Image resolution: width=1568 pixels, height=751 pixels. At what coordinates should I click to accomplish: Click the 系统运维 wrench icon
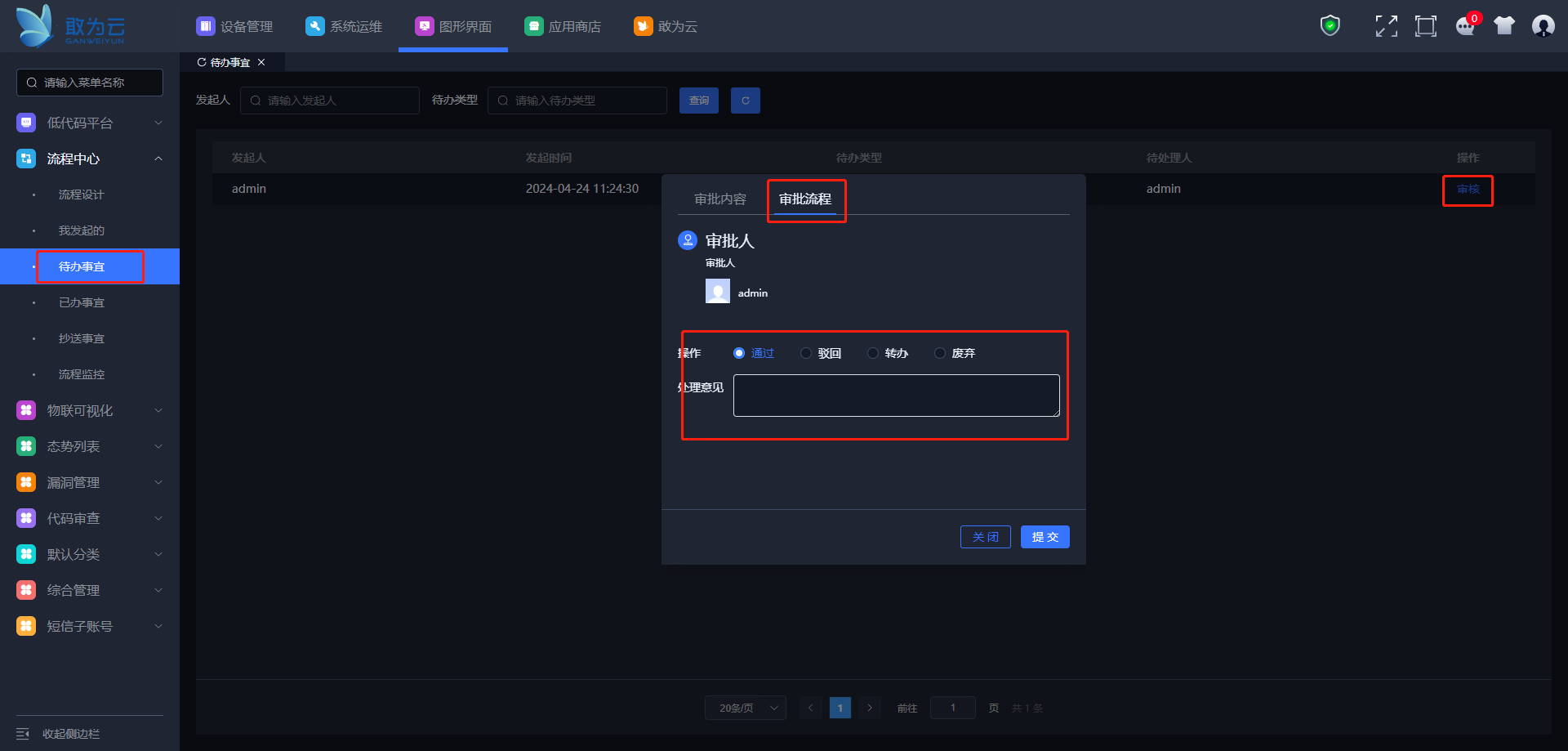(x=314, y=26)
